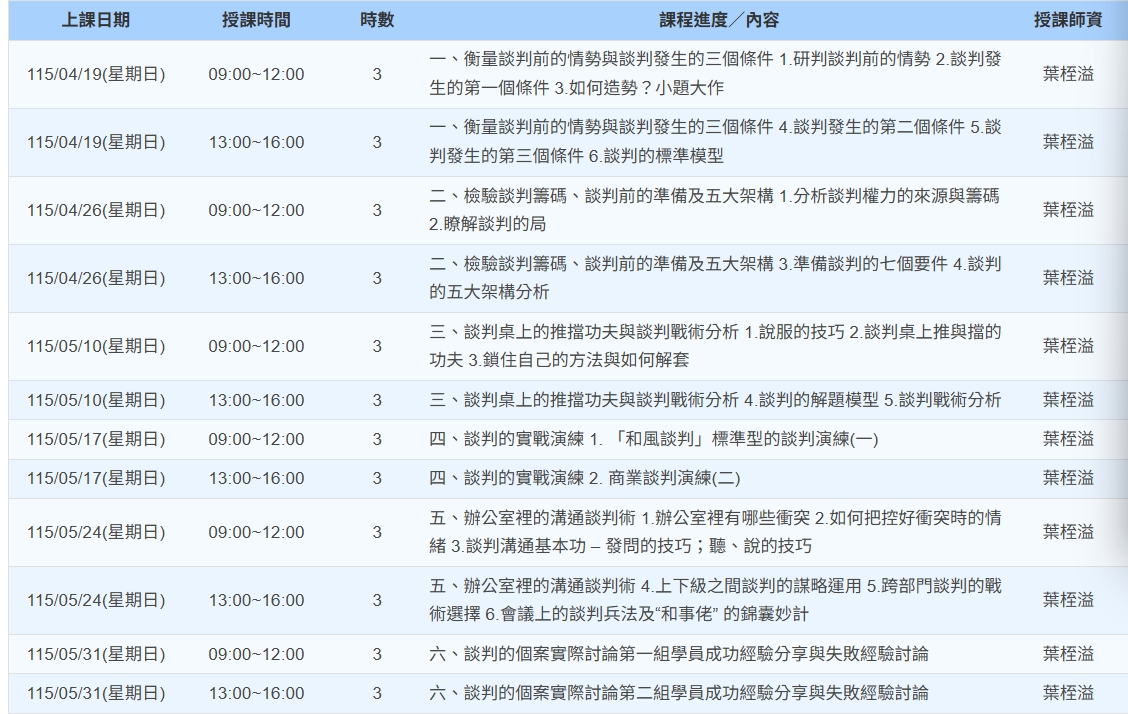Viewport: 1128px width, 714px height.
Task: Click the 授課師資 column header
Action: 1068,20
